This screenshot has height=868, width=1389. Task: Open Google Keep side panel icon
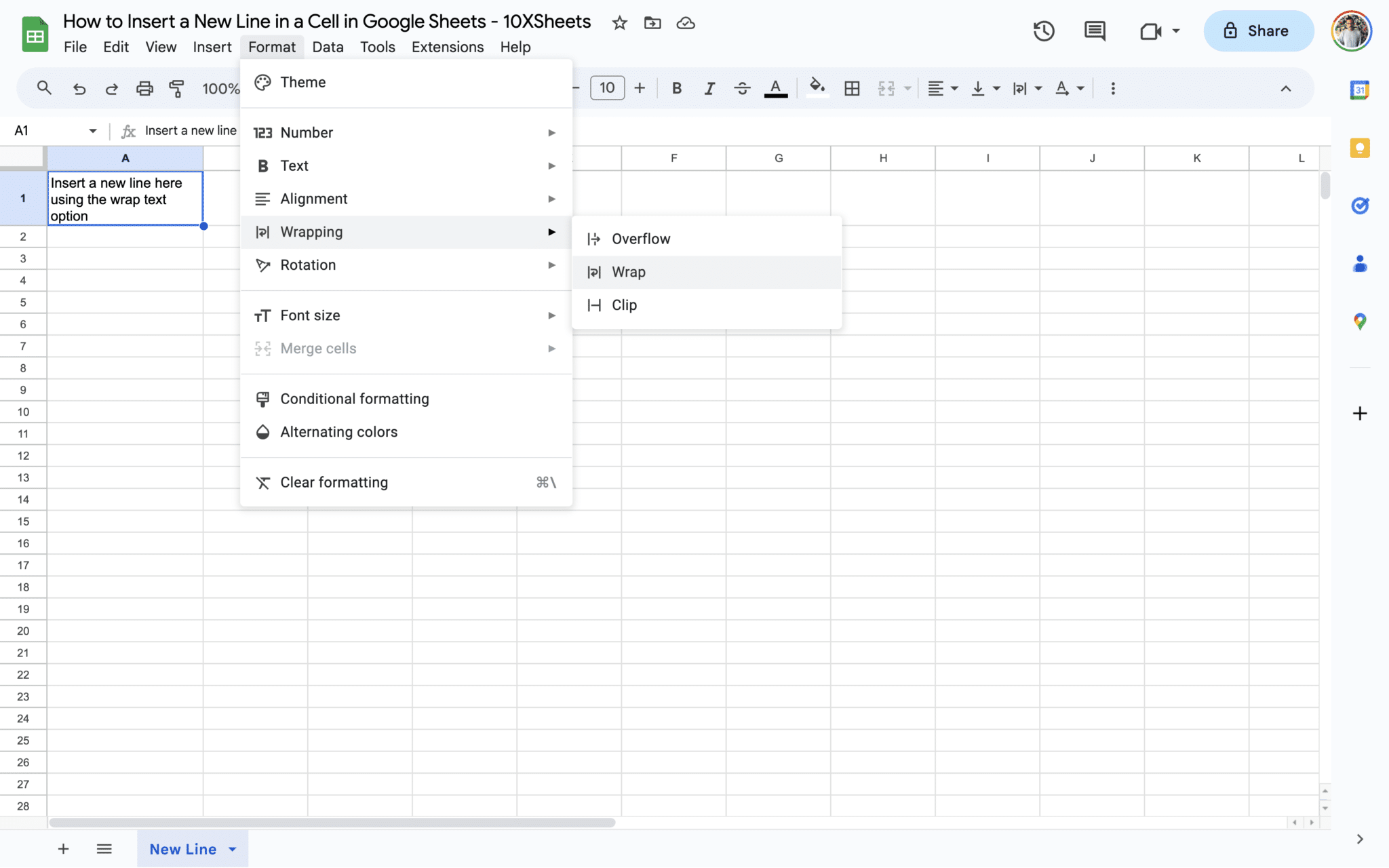tap(1360, 148)
